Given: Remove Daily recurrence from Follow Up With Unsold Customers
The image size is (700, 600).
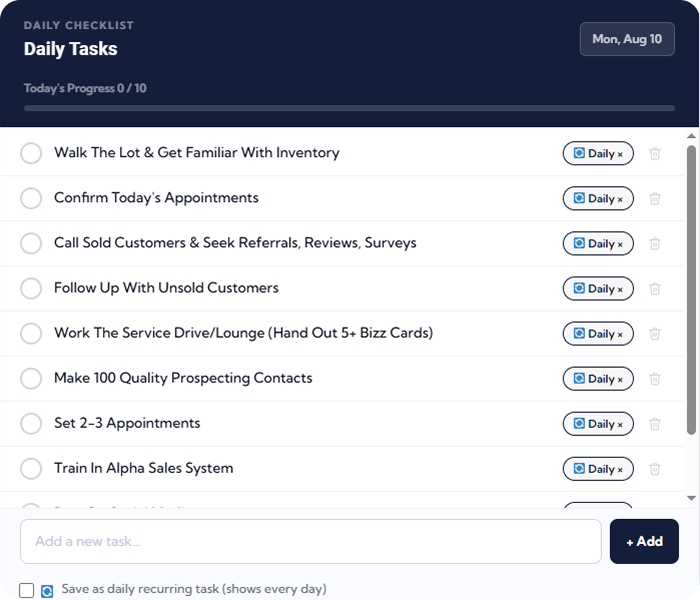Looking at the screenshot, I should click(620, 290).
